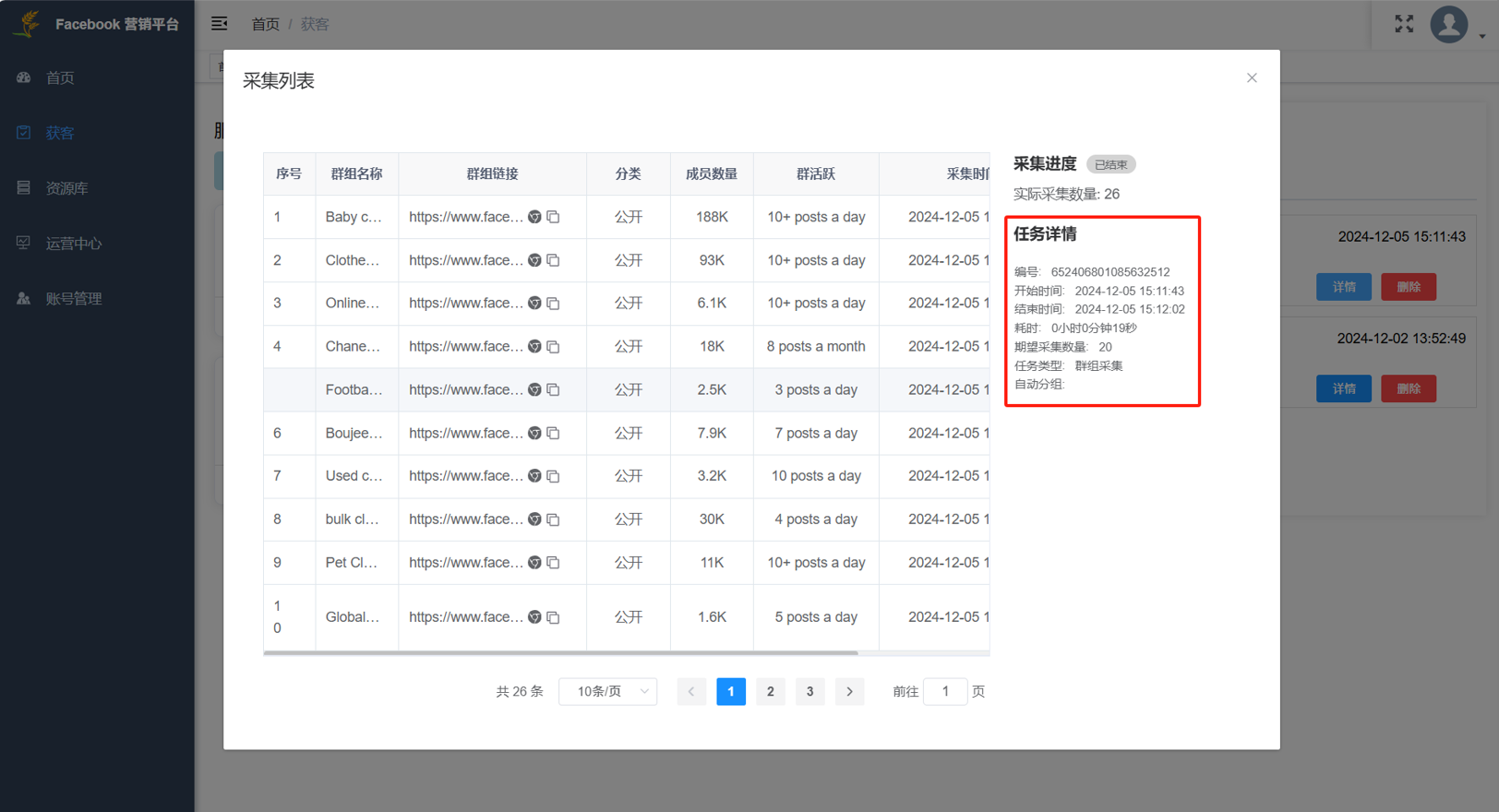Select page 1 in pagination
This screenshot has height=812, width=1499.
731,691
